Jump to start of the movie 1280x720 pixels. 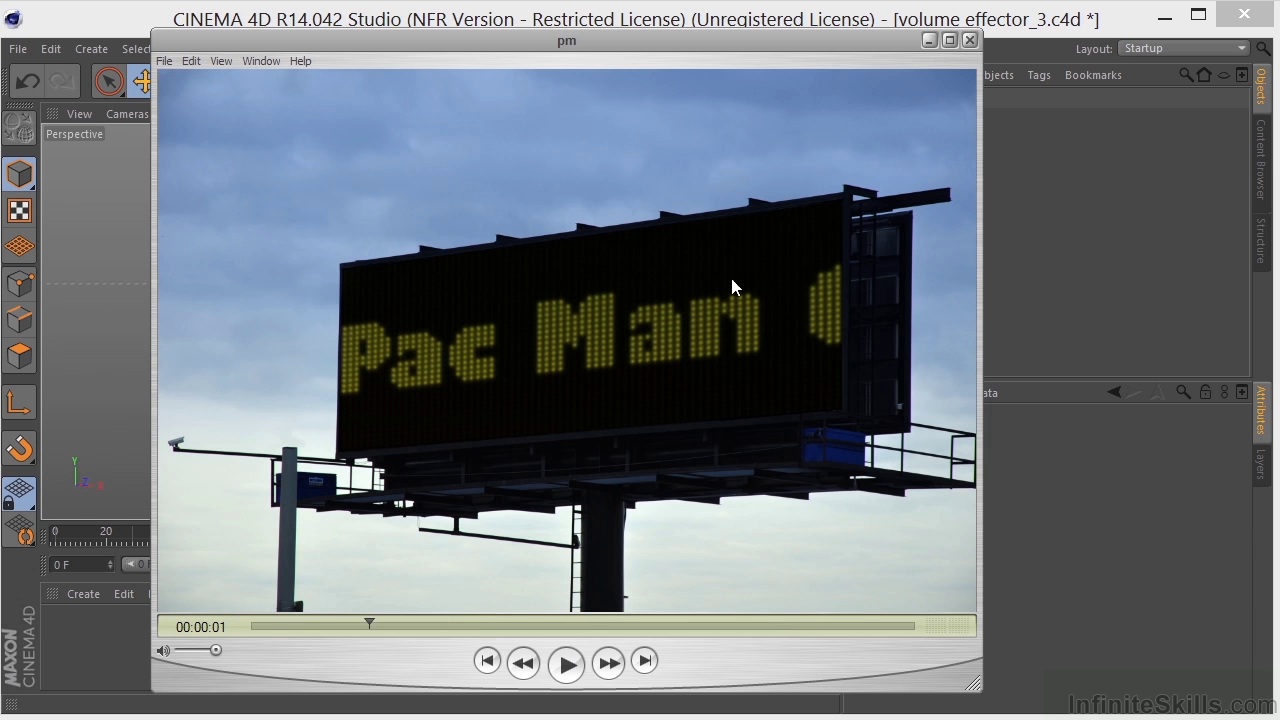coord(487,661)
